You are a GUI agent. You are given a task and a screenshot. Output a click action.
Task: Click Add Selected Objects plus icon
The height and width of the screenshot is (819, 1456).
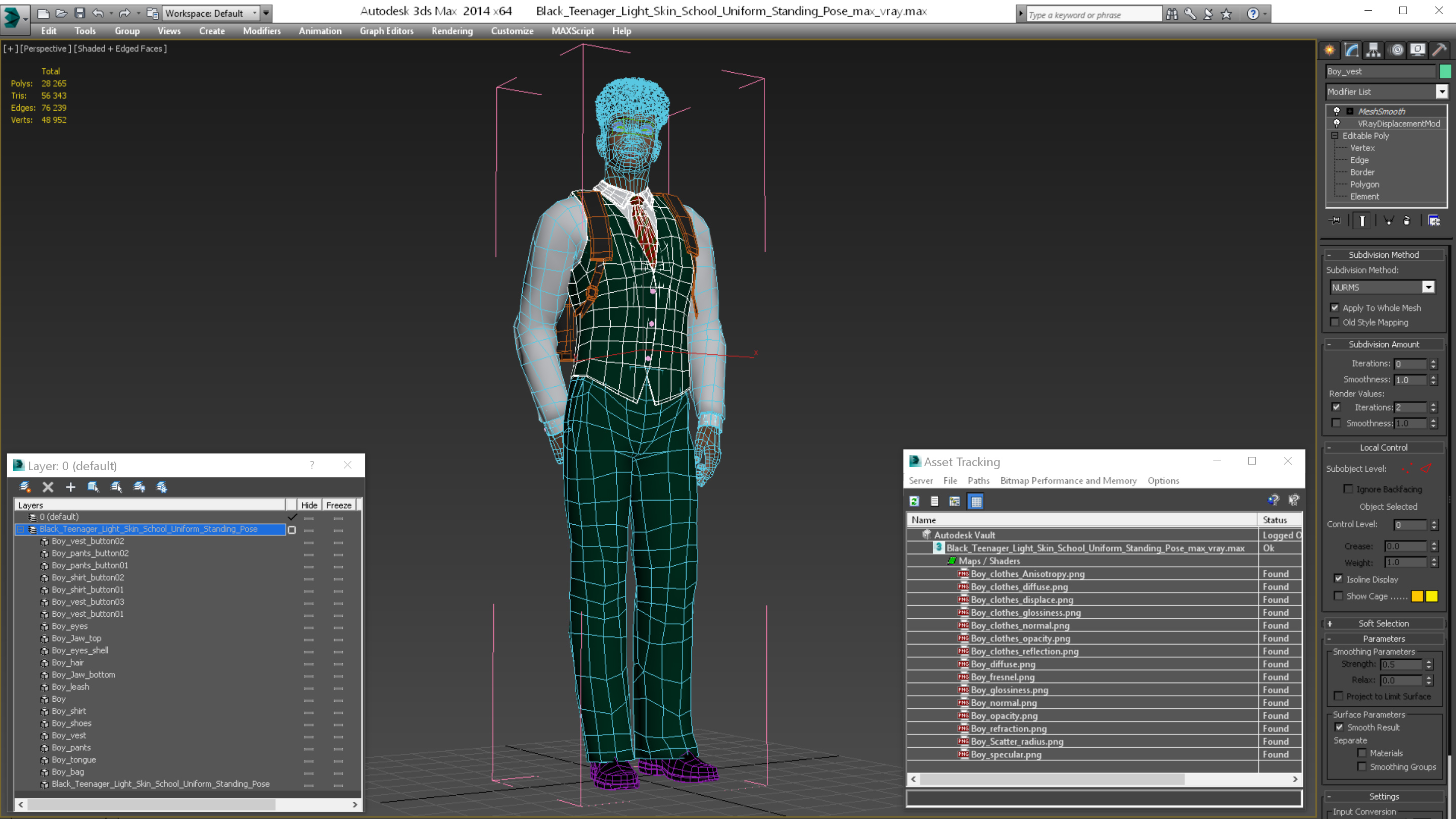pyautogui.click(x=71, y=487)
